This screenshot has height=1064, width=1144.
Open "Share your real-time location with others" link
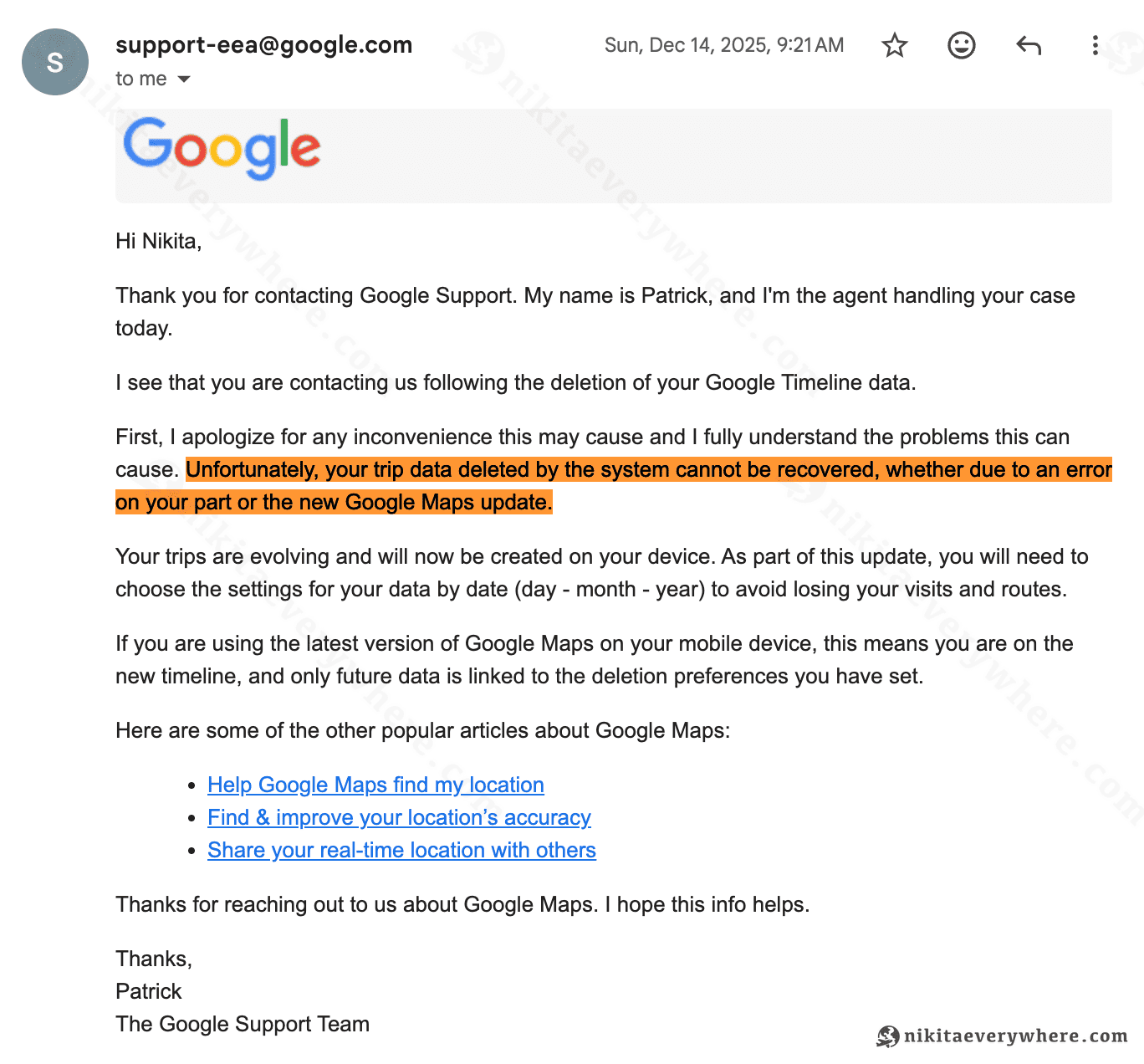(401, 850)
